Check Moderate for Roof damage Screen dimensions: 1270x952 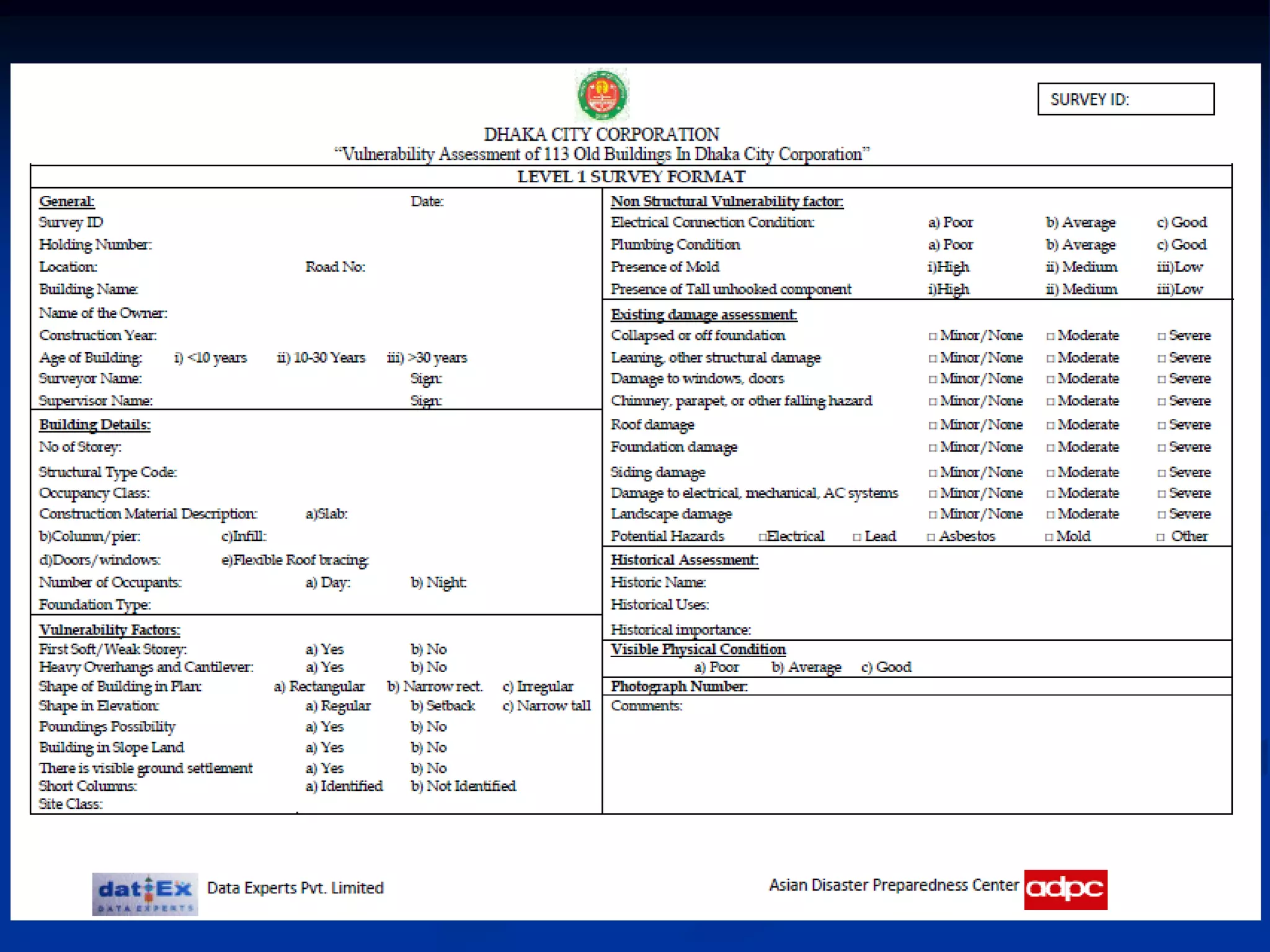[1050, 426]
